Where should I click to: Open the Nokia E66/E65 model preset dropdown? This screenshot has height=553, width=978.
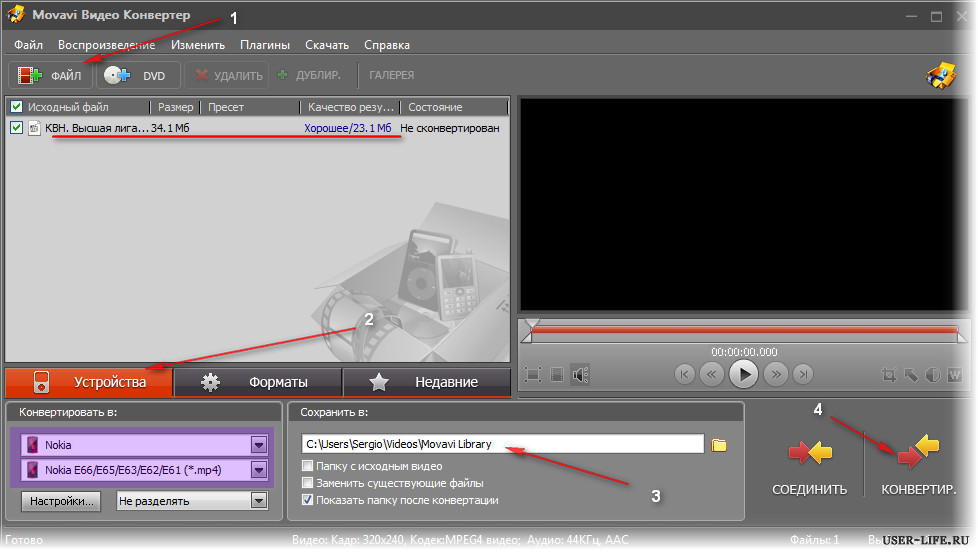pyautogui.click(x=259, y=470)
